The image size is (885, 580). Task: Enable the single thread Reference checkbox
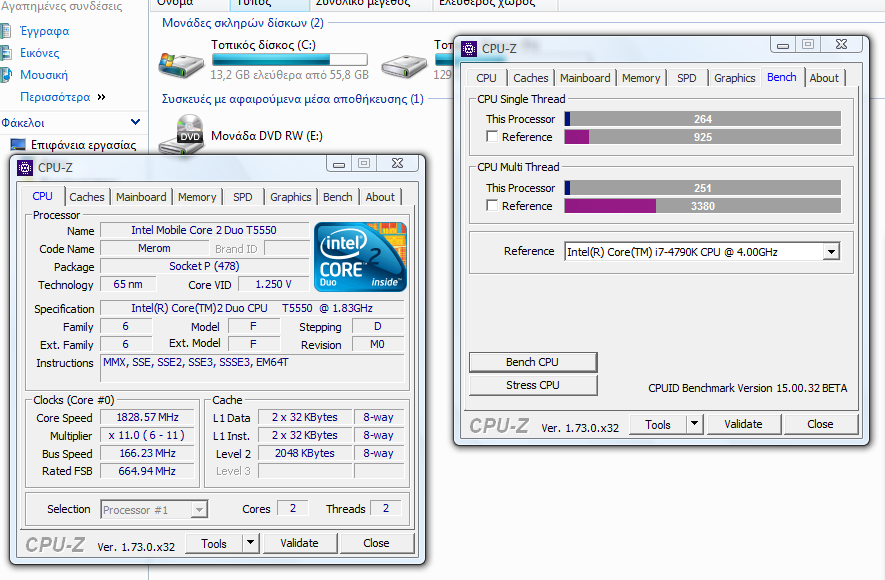tap(492, 137)
